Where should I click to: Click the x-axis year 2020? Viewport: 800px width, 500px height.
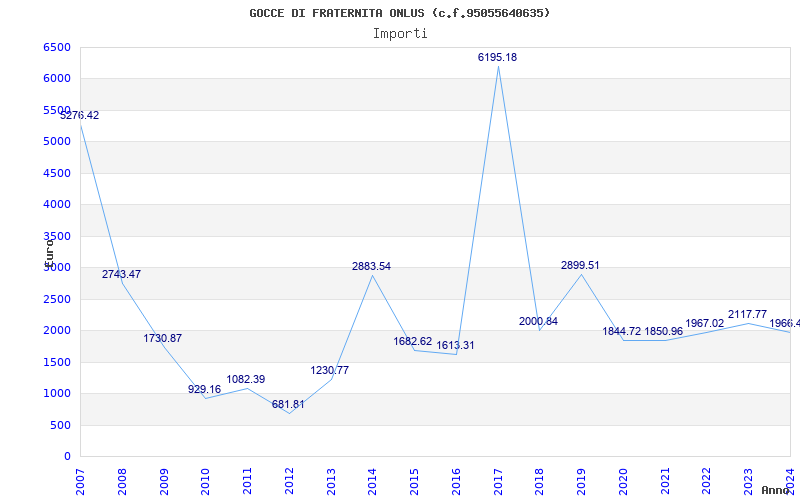(623, 482)
